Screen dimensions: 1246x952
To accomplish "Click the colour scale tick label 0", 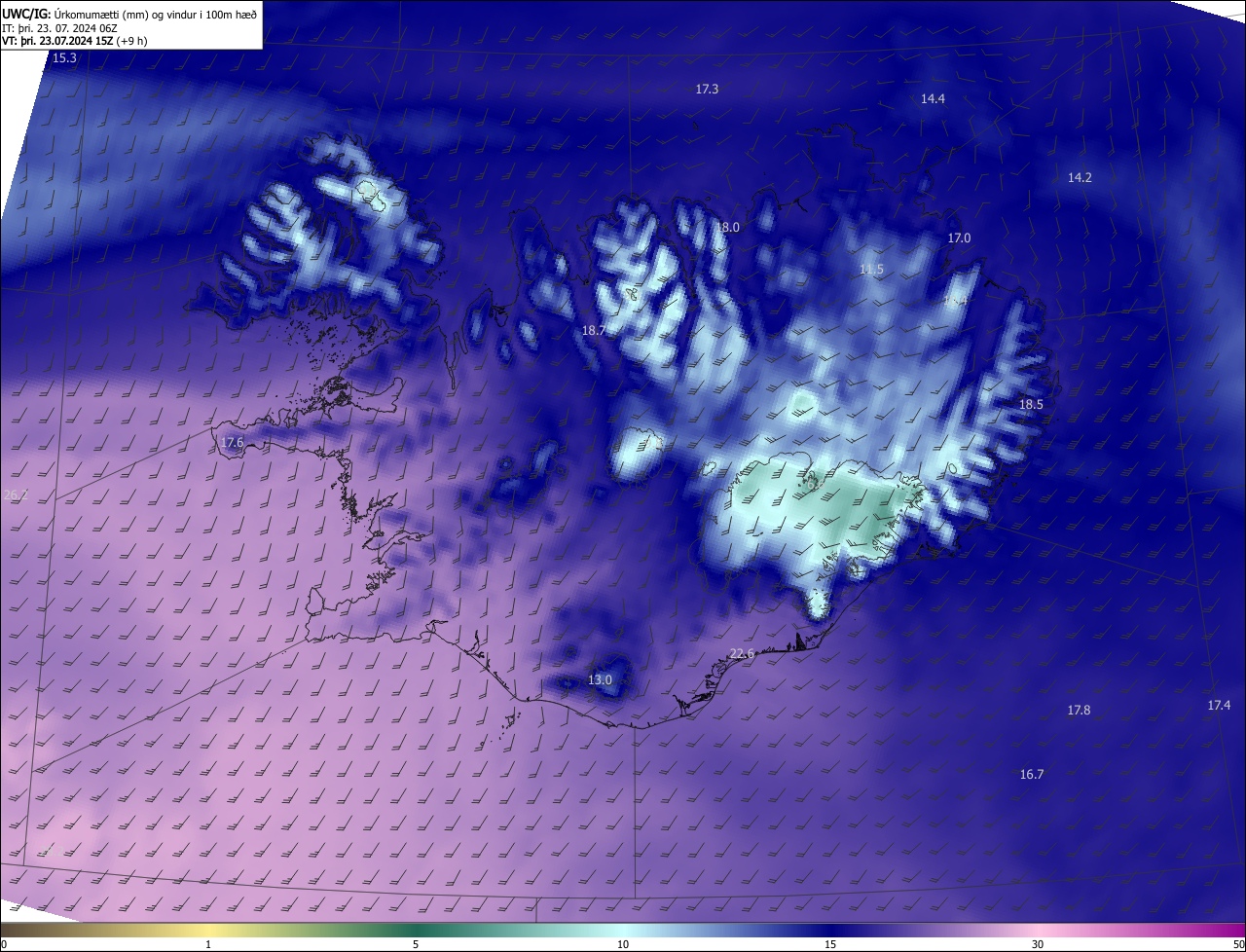I will (4, 945).
